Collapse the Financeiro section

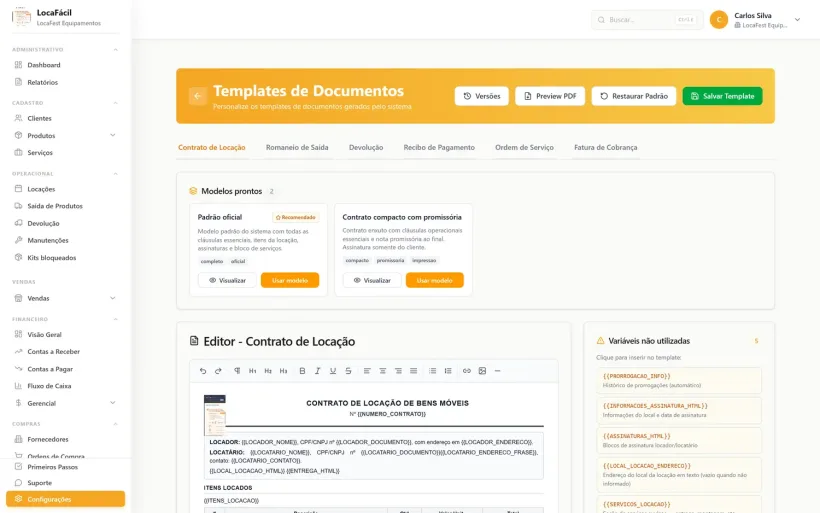[116, 319]
